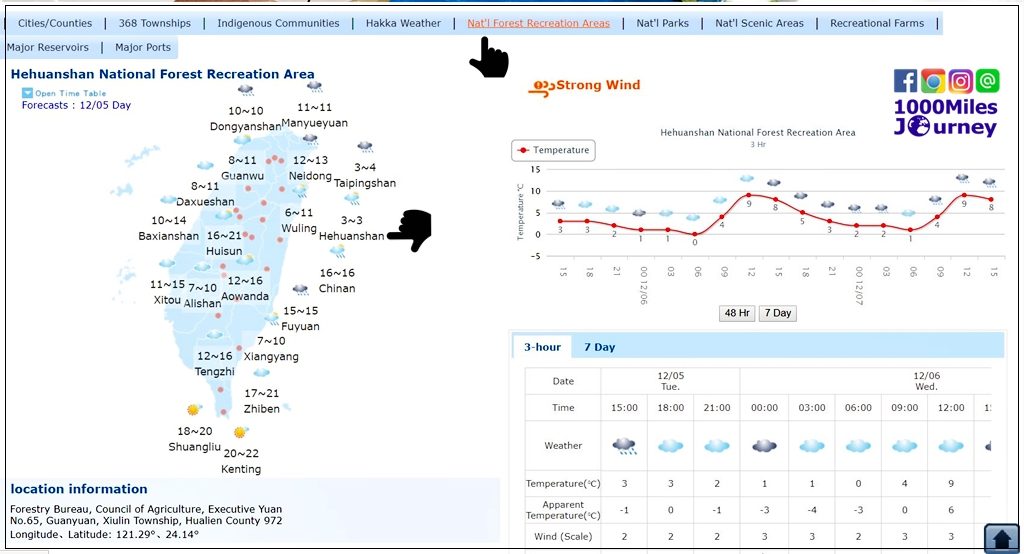Image resolution: width=1024 pixels, height=554 pixels.
Task: Show the 48 Hr chart
Action: (737, 313)
